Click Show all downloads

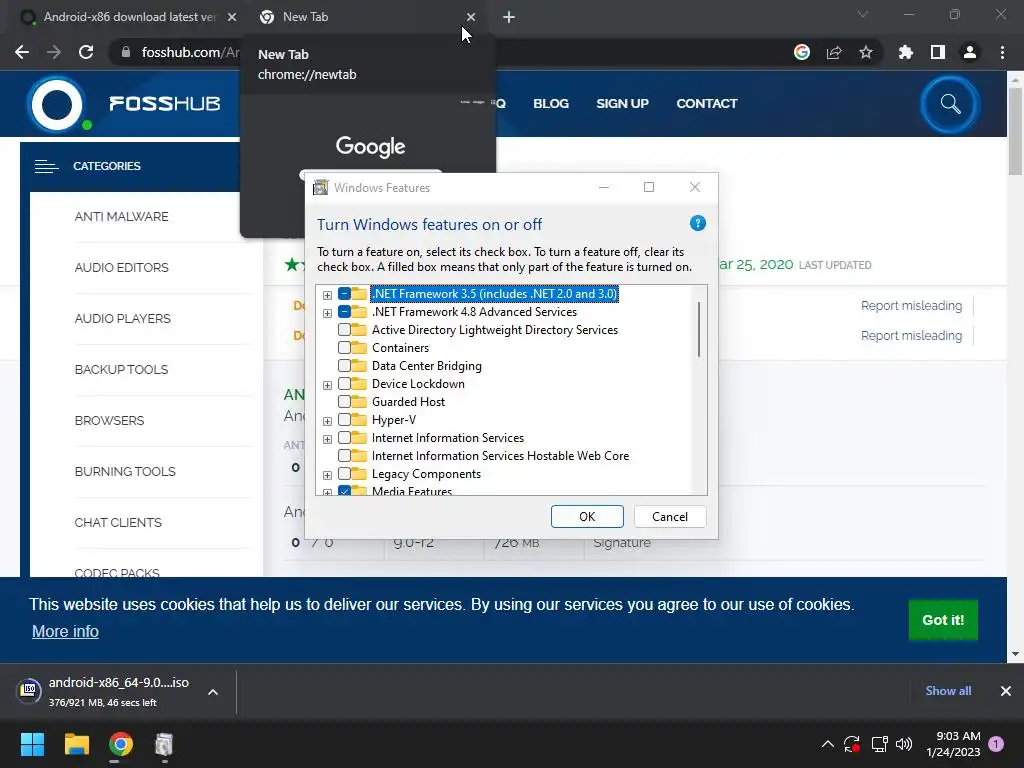tap(948, 691)
